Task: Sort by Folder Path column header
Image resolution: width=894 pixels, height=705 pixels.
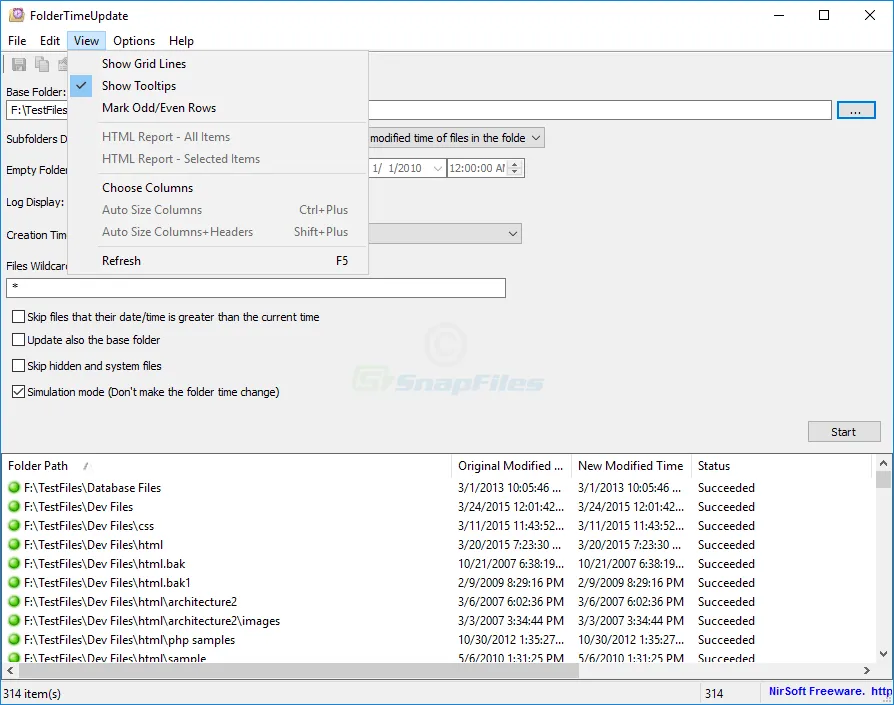Action: (226, 466)
